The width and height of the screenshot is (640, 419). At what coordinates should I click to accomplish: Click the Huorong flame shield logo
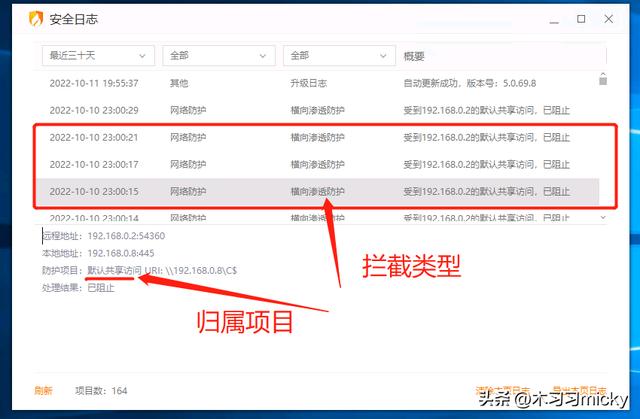pyautogui.click(x=36, y=19)
